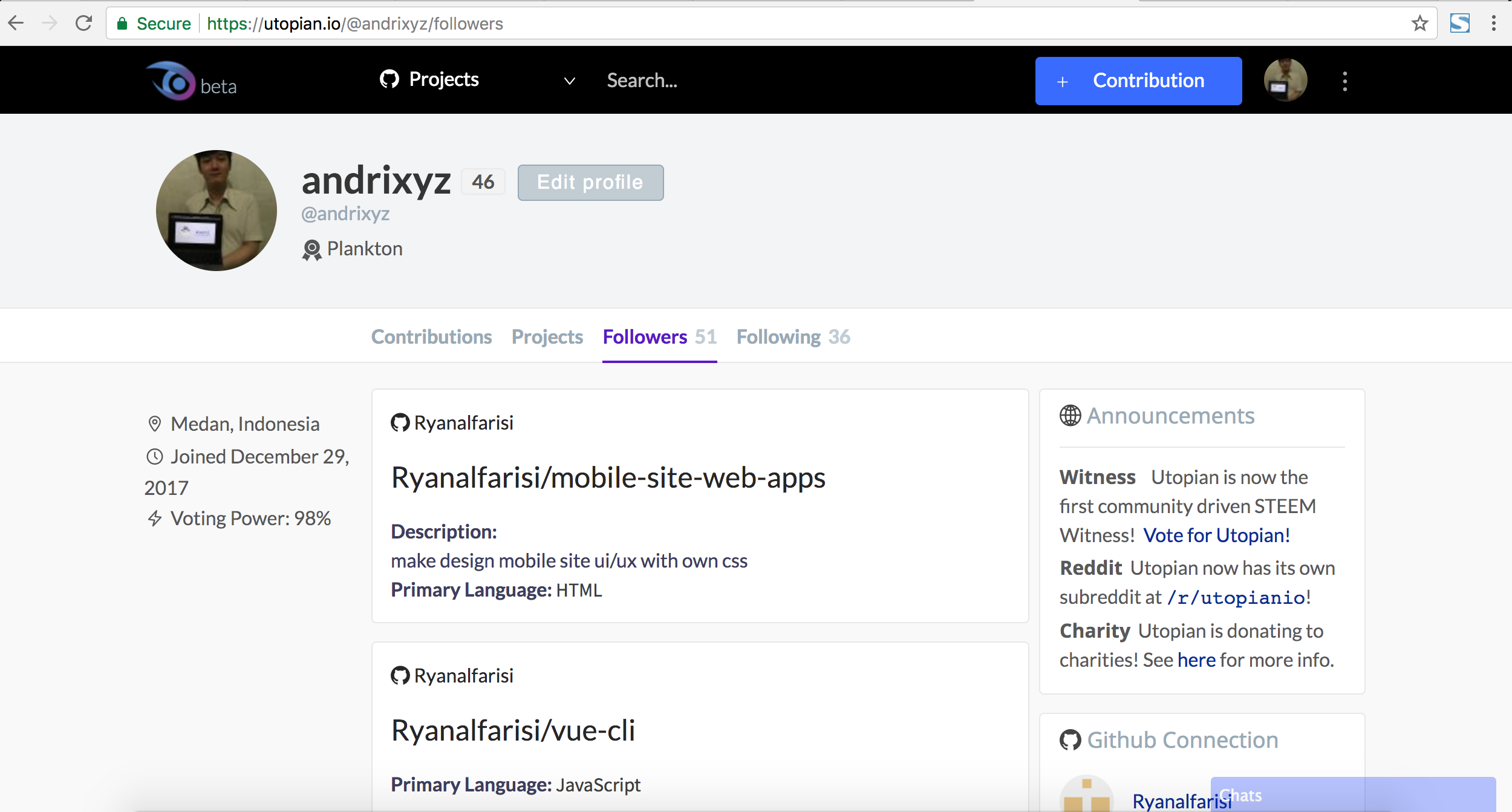Open the Chrome three-dot menu
Viewport: 1512px width, 812px height.
[x=1493, y=24]
